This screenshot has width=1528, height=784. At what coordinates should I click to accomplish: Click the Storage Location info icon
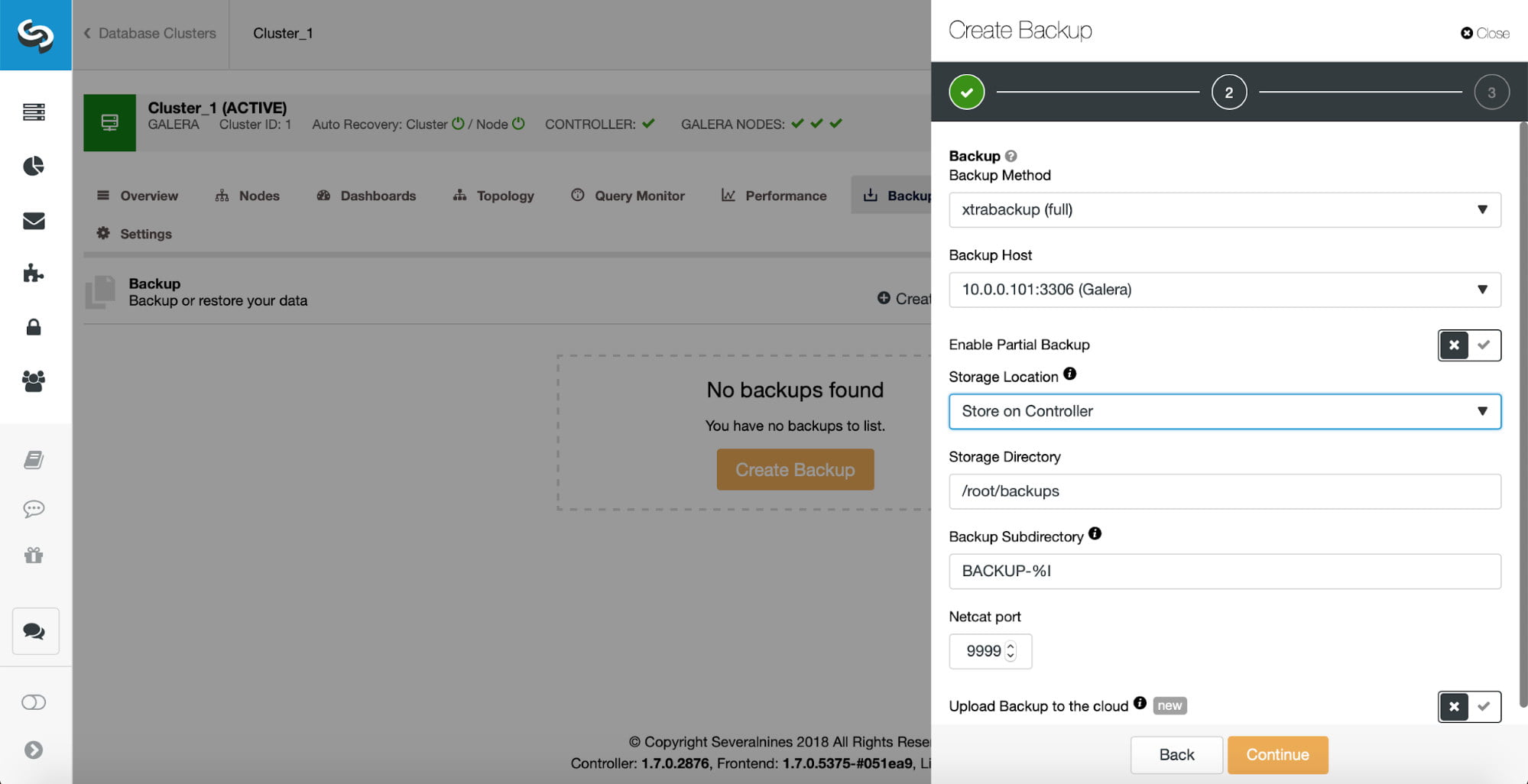1069,374
